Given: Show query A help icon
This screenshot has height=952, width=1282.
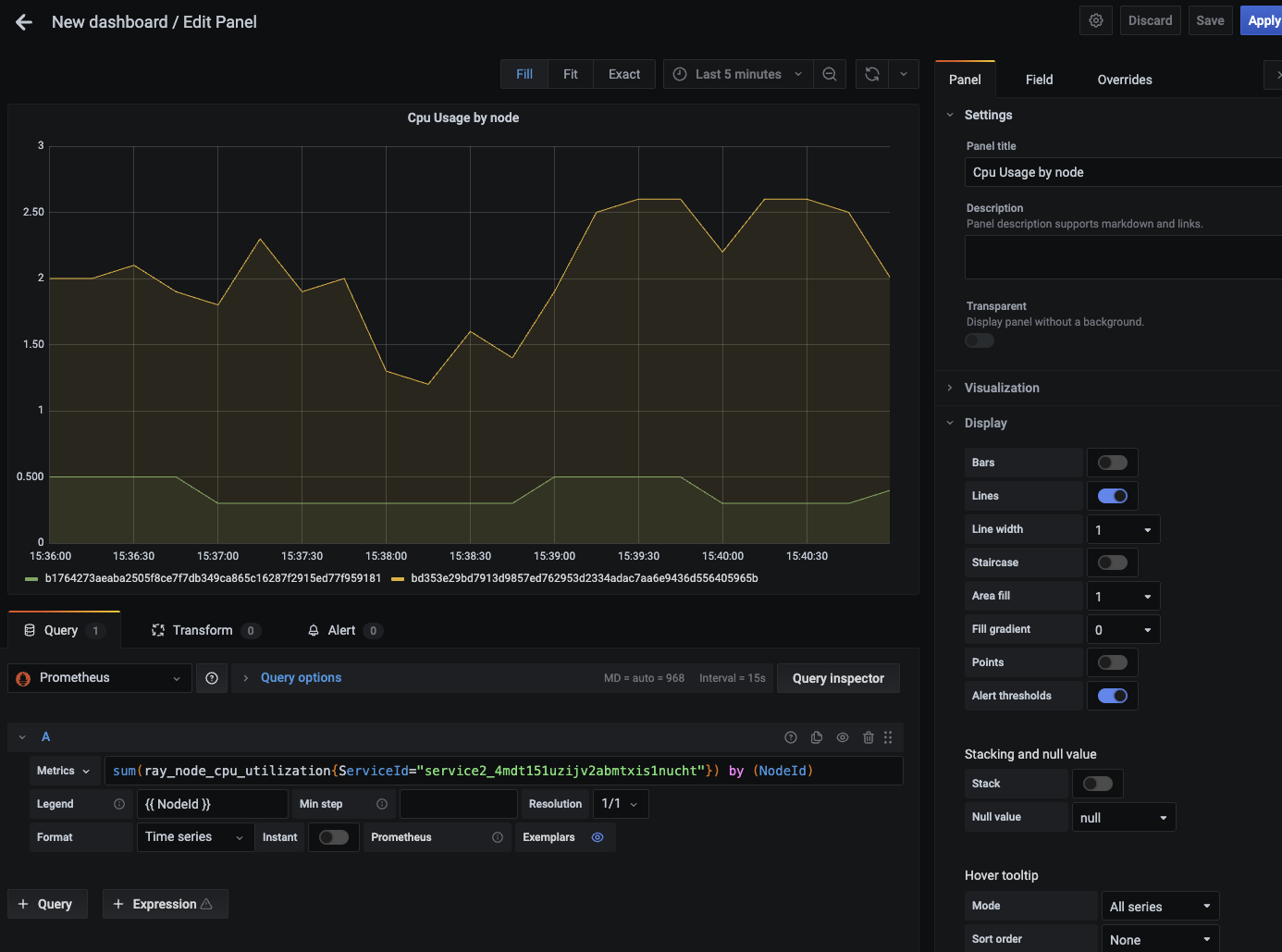Looking at the screenshot, I should [791, 737].
